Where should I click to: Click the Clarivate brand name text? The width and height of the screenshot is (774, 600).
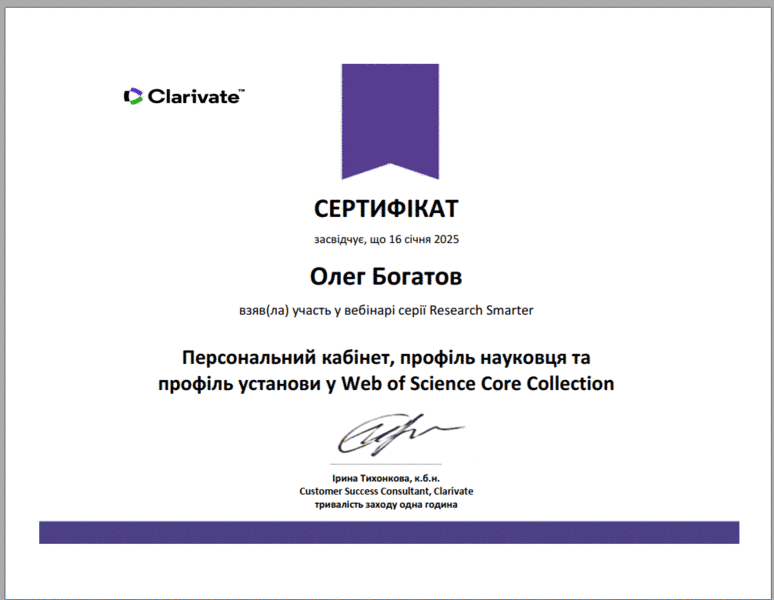pos(196,96)
